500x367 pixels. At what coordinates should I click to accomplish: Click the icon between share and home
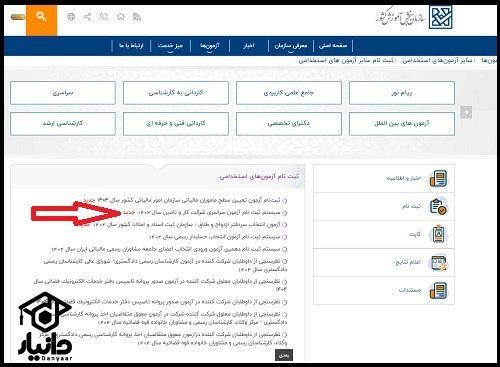click(x=104, y=16)
